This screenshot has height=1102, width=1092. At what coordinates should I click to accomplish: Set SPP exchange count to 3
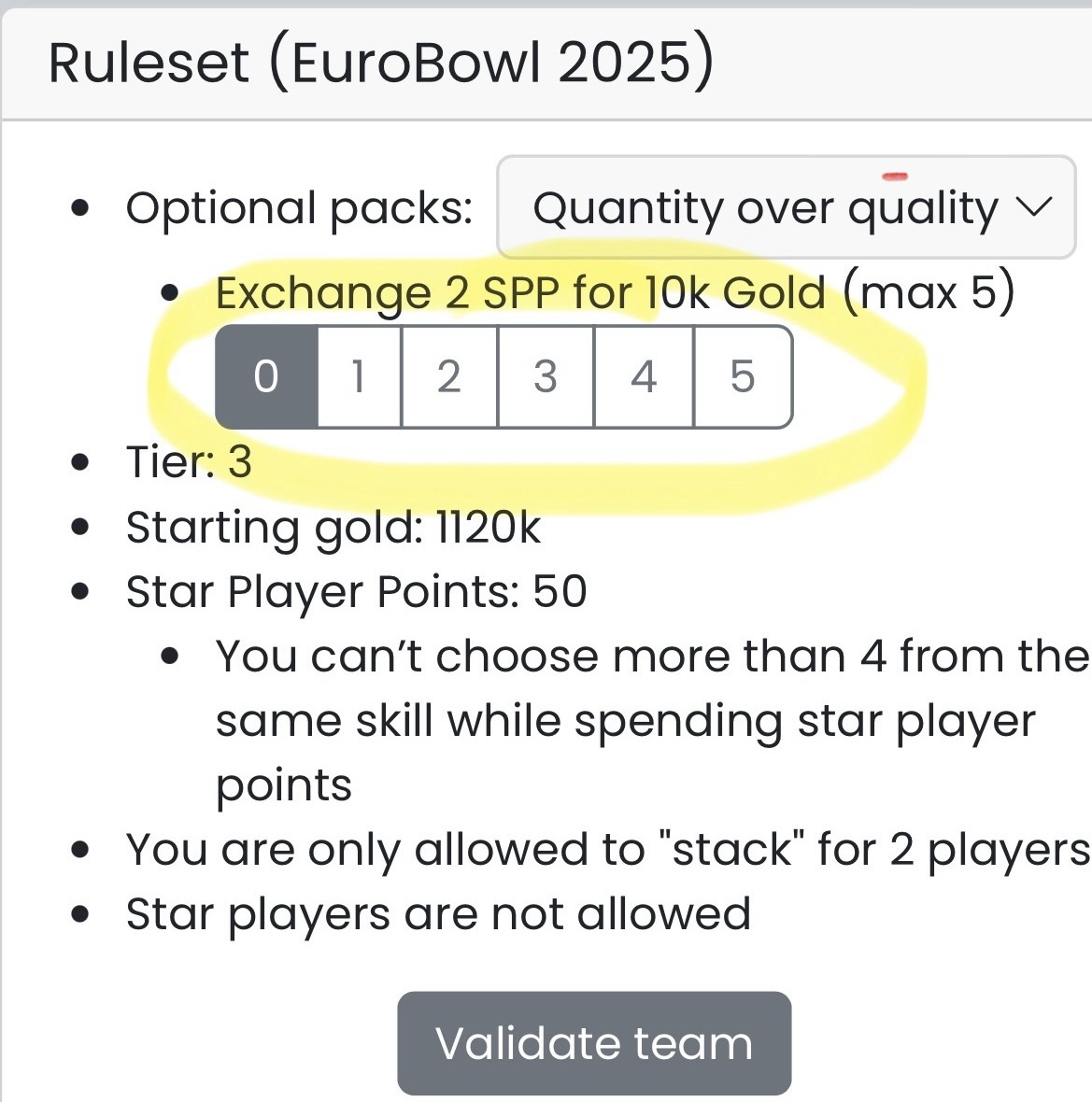click(546, 377)
